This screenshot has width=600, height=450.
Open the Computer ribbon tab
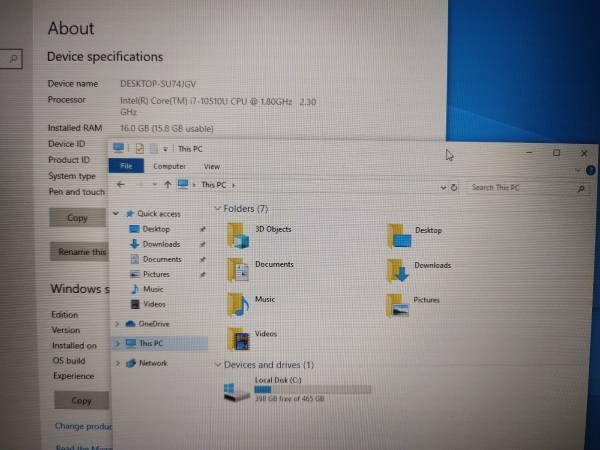point(170,166)
